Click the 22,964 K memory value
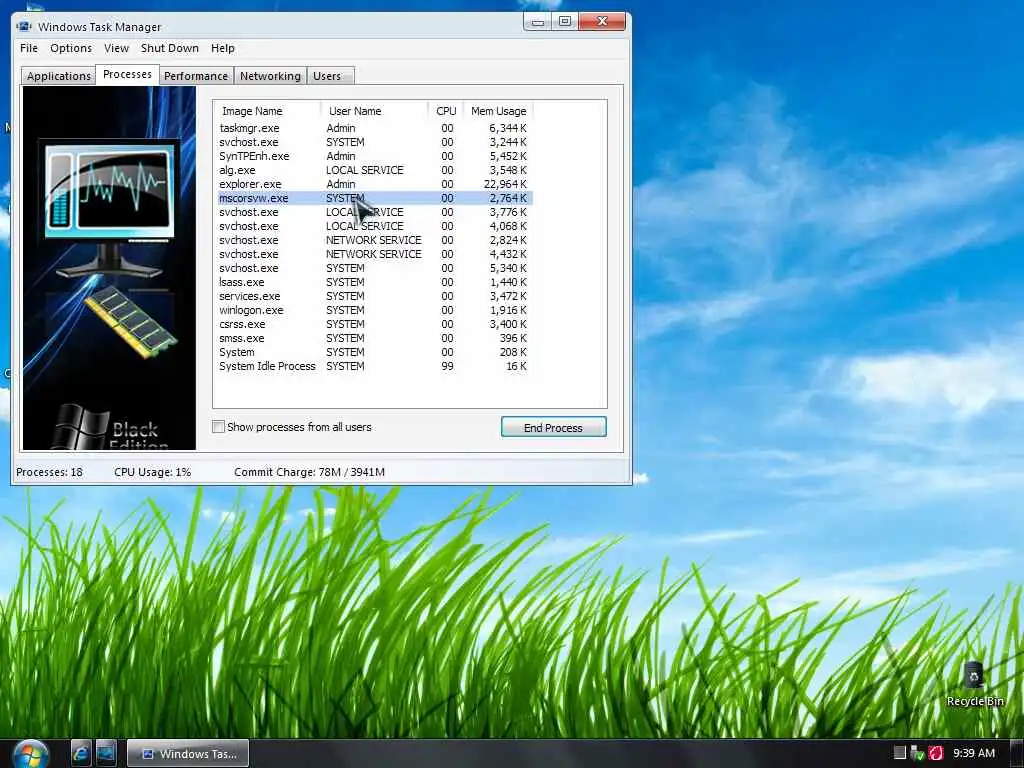The image size is (1024, 768). click(505, 184)
